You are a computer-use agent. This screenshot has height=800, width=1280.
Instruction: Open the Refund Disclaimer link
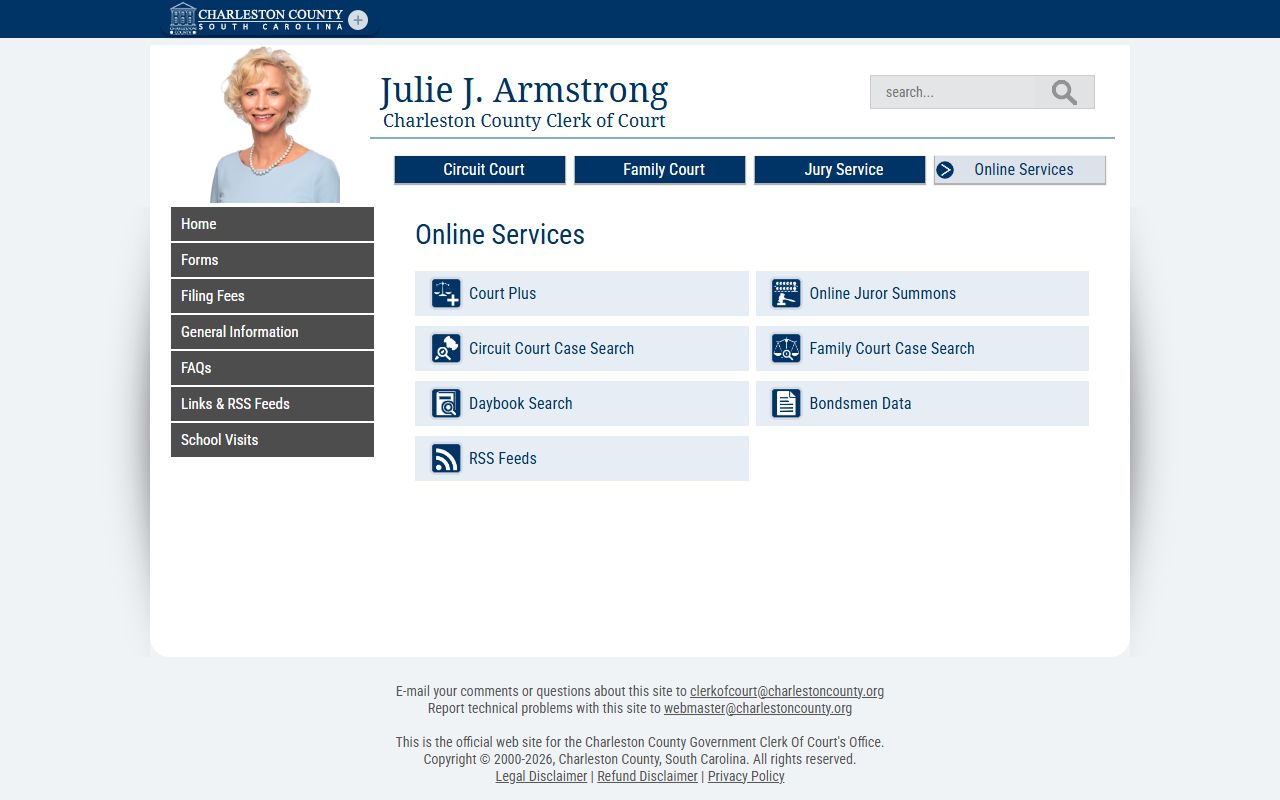pyautogui.click(x=647, y=776)
